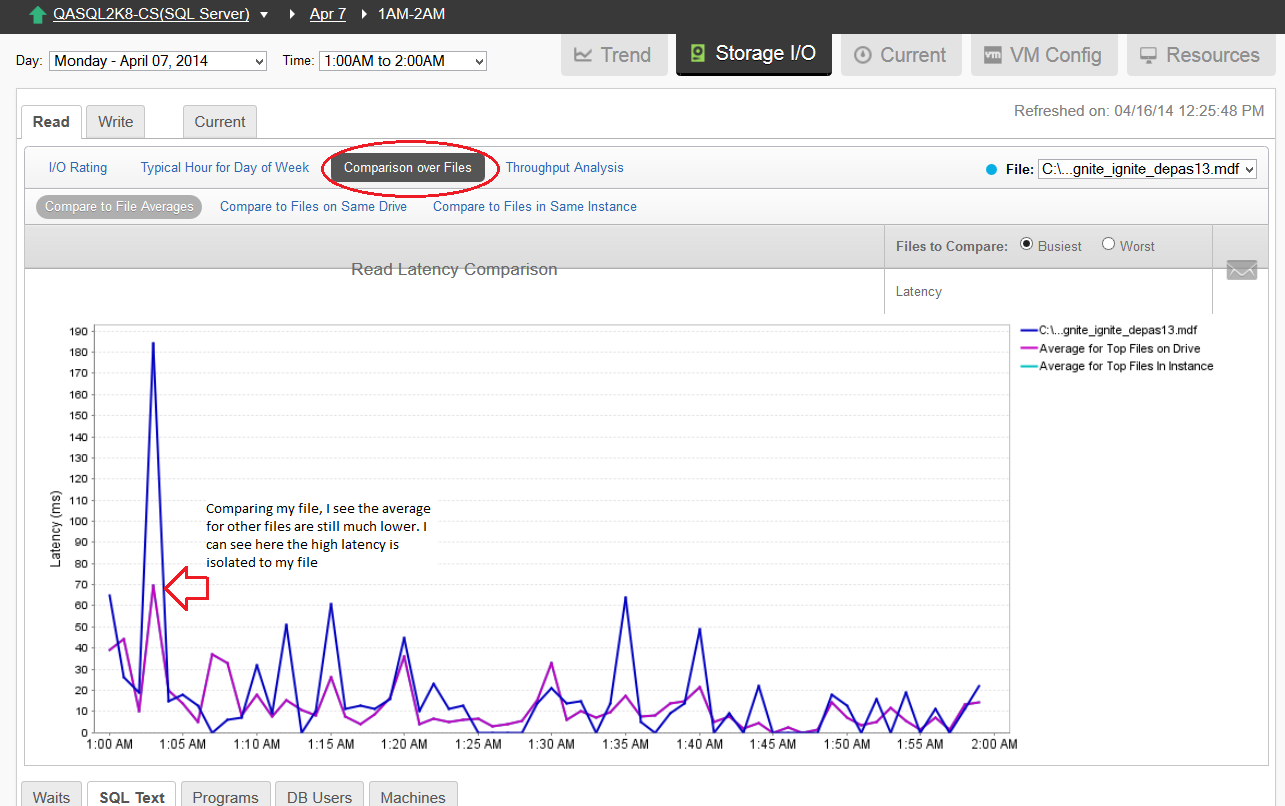The image size is (1285, 806).
Task: Switch to the Write tab
Action: click(x=116, y=122)
